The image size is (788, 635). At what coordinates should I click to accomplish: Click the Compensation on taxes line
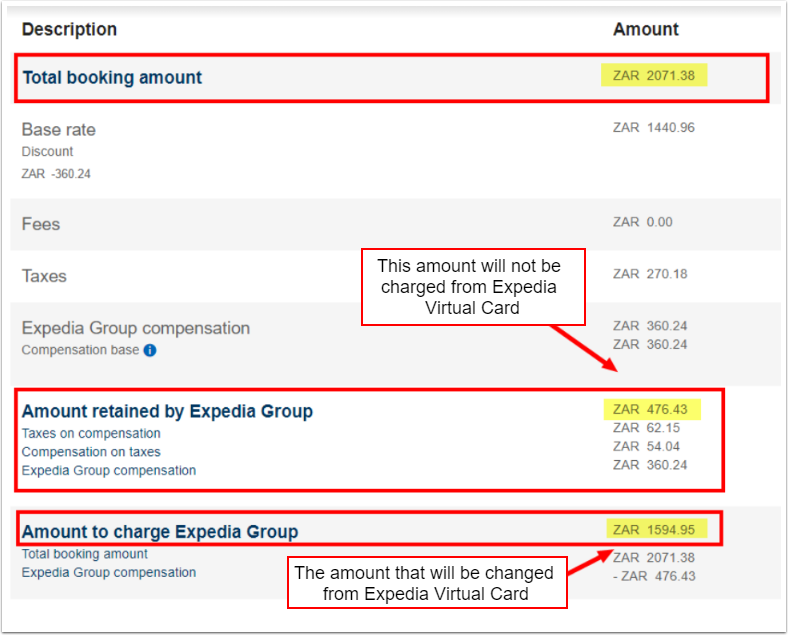coord(91,452)
